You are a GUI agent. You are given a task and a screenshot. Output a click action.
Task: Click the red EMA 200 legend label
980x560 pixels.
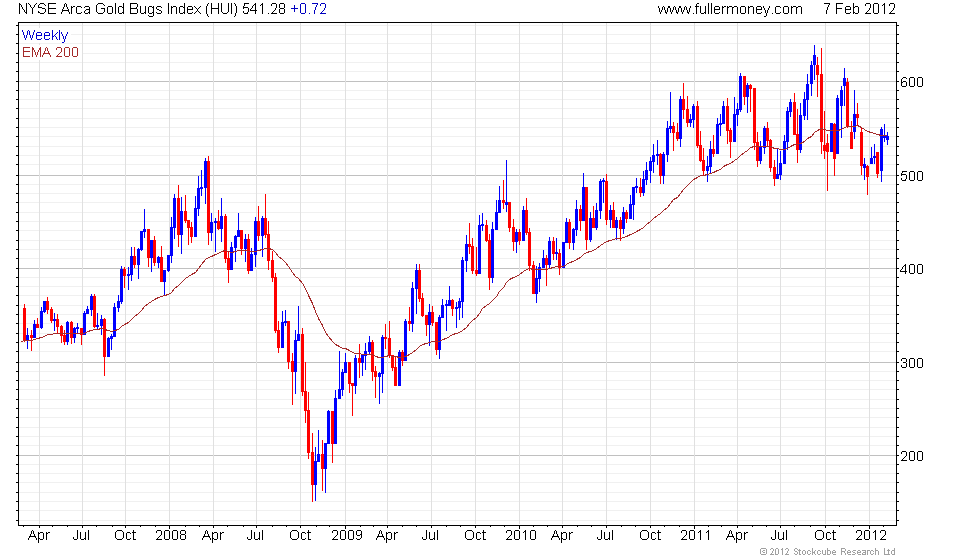[50, 52]
